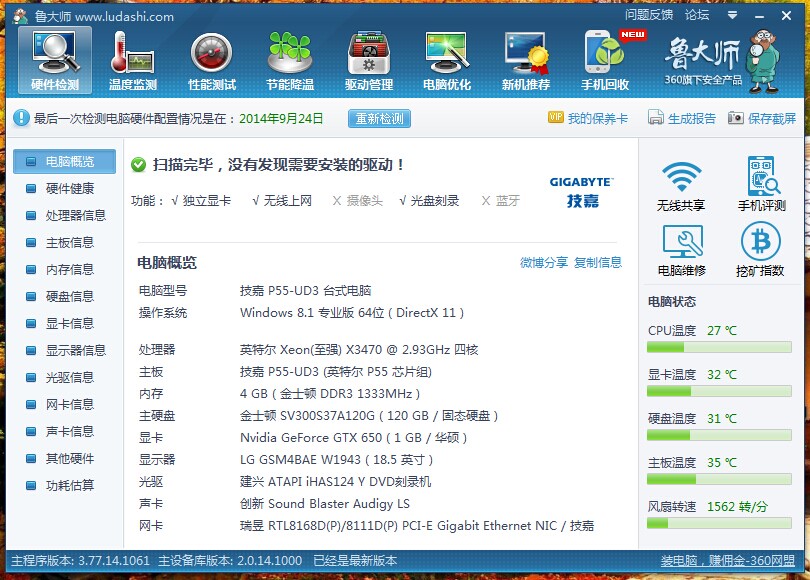Image resolution: width=810 pixels, height=580 pixels.
Task: Open the 无线共享 WiFi sharing icon
Action: (681, 185)
